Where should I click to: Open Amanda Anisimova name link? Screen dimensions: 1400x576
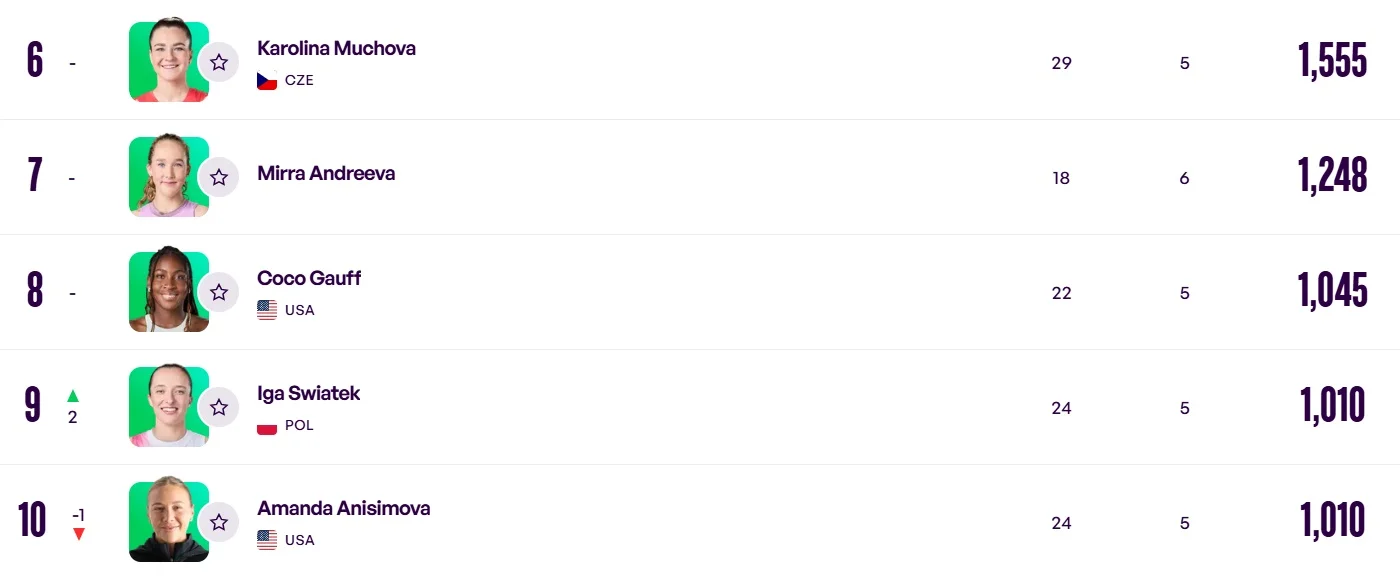[343, 508]
